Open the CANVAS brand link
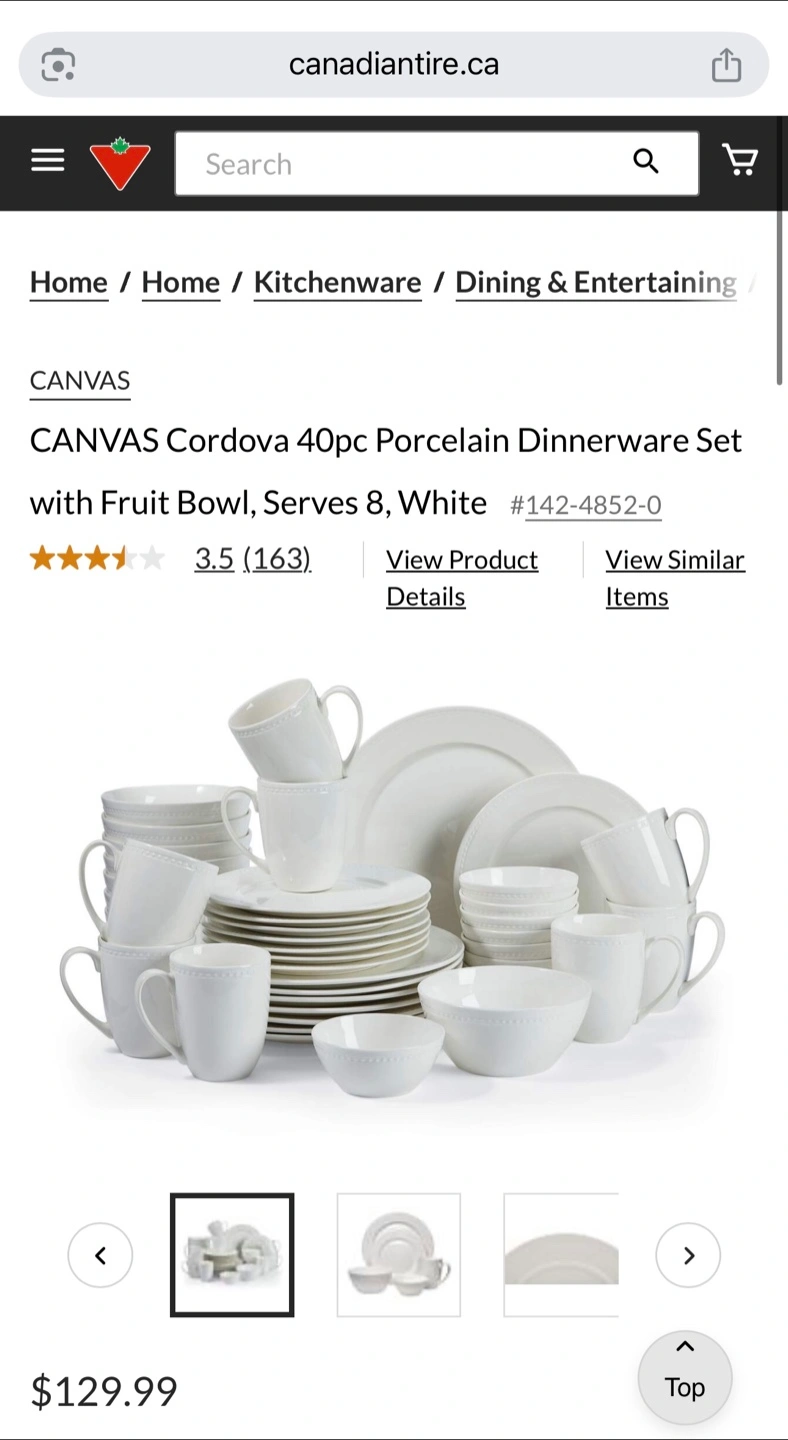Screen dimensions: 788x1440 (80, 381)
